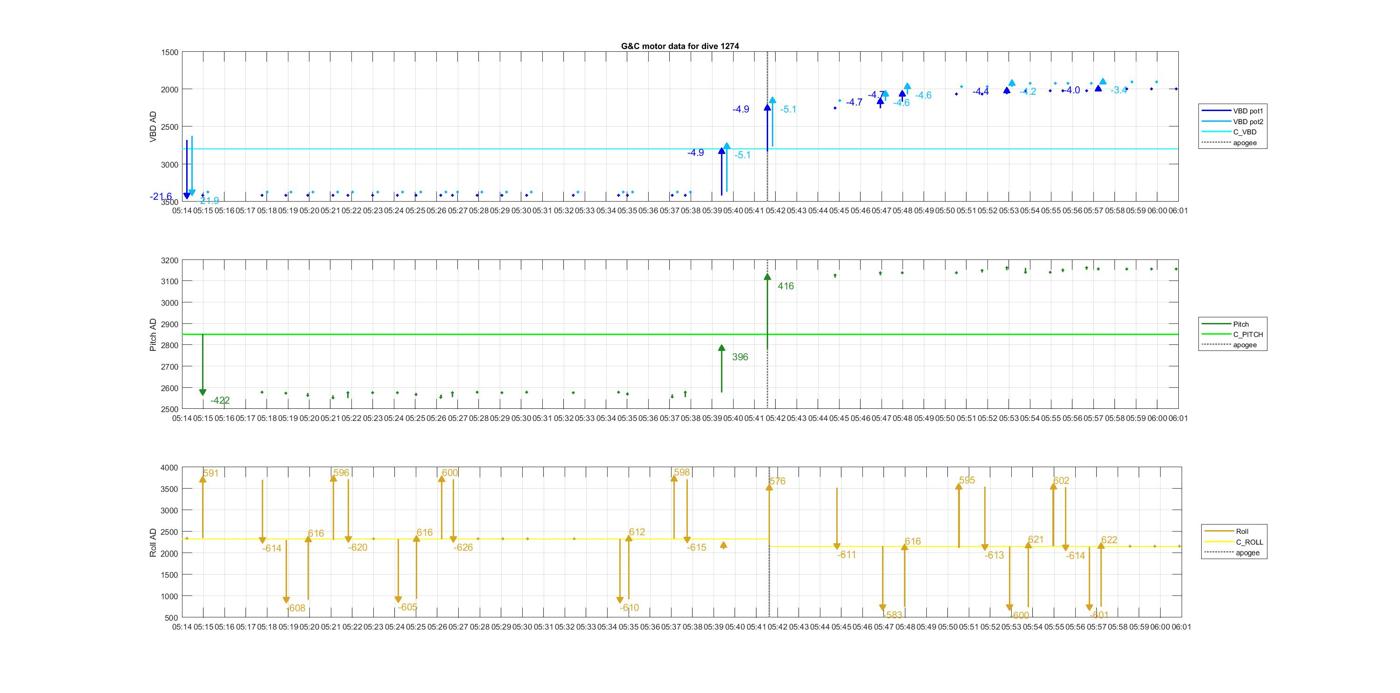Click the '622' roll data label
The image size is (1400, 693).
[1109, 541]
